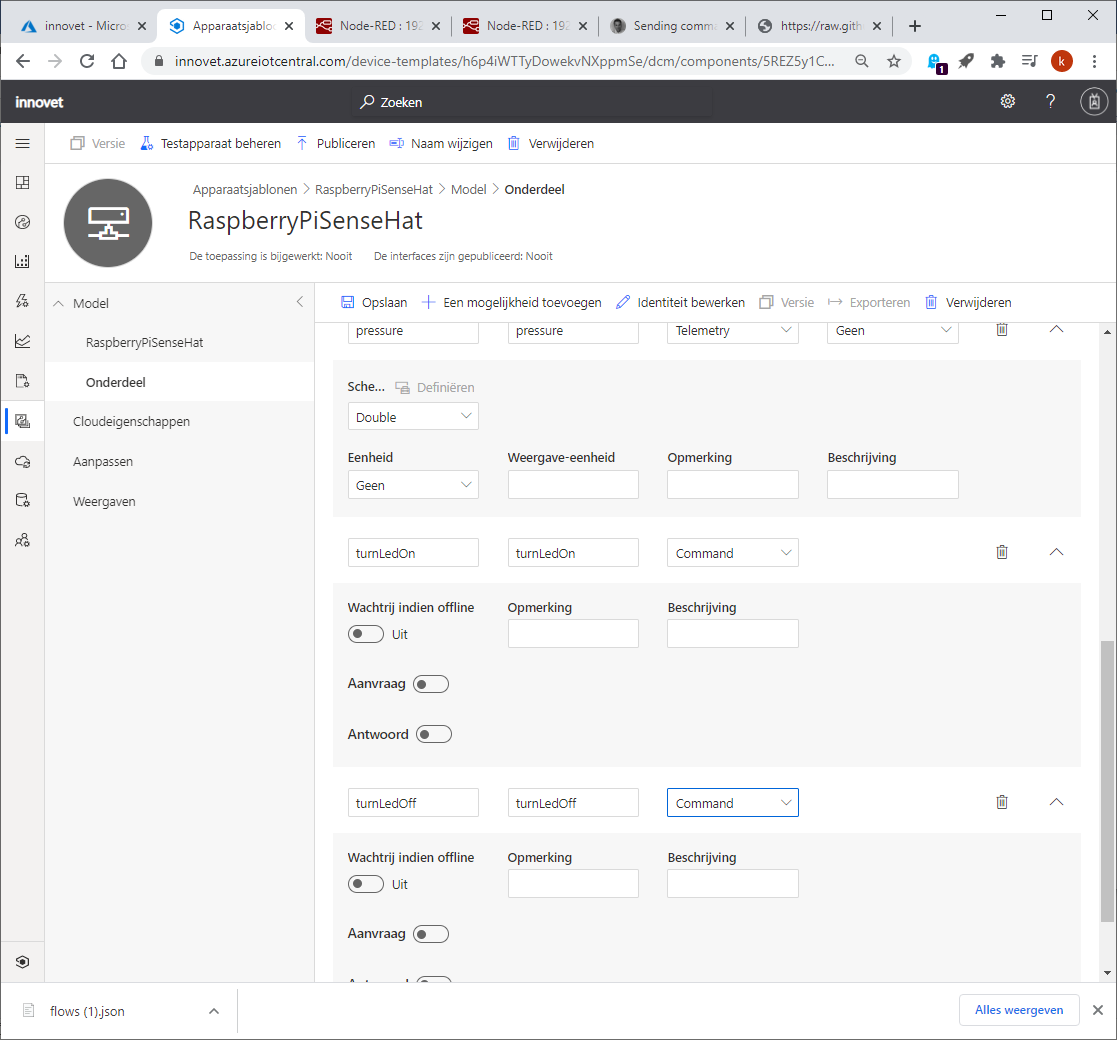Open the turnLedOff Command type dropdown

(732, 803)
